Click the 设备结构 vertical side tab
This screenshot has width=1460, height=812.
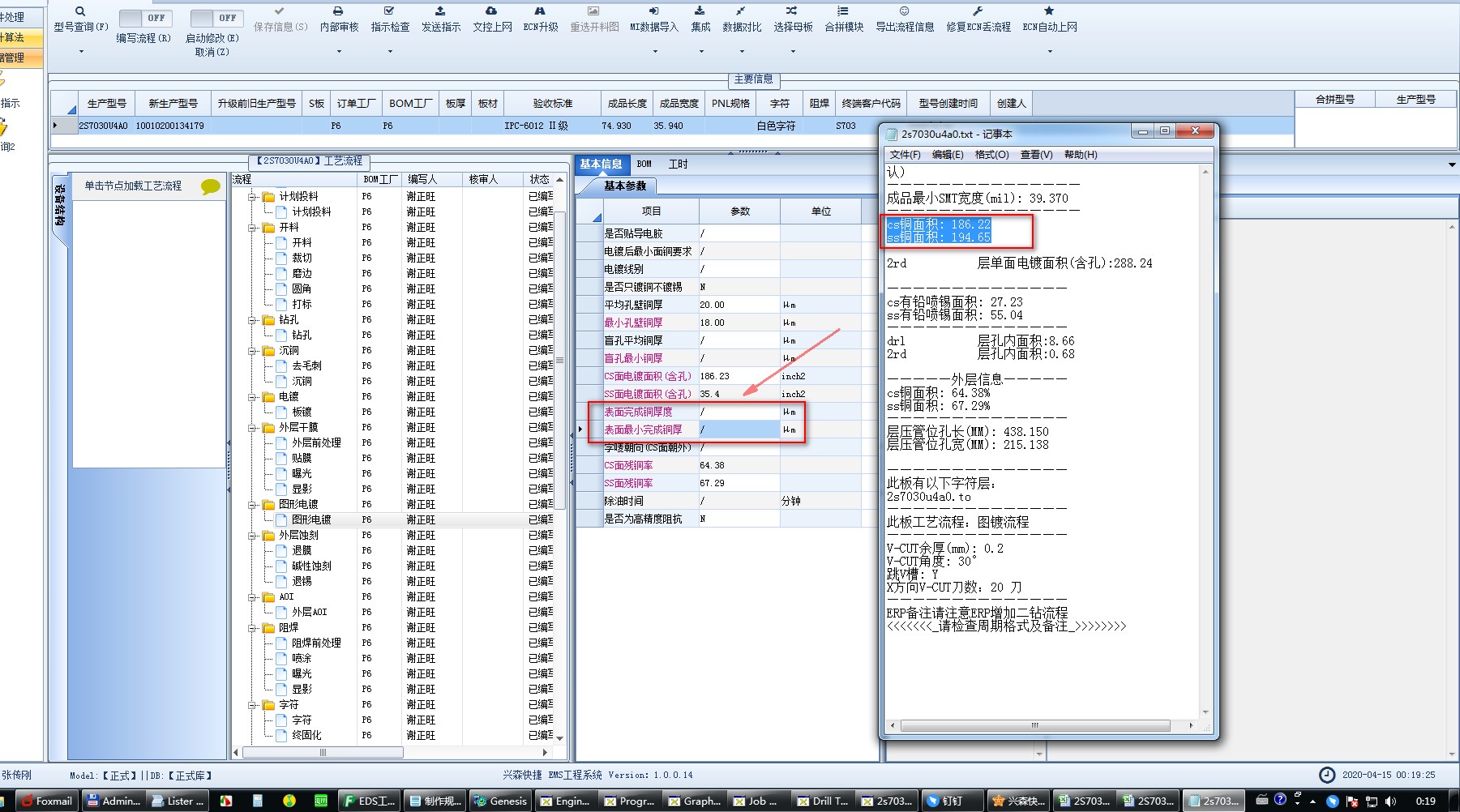[60, 207]
